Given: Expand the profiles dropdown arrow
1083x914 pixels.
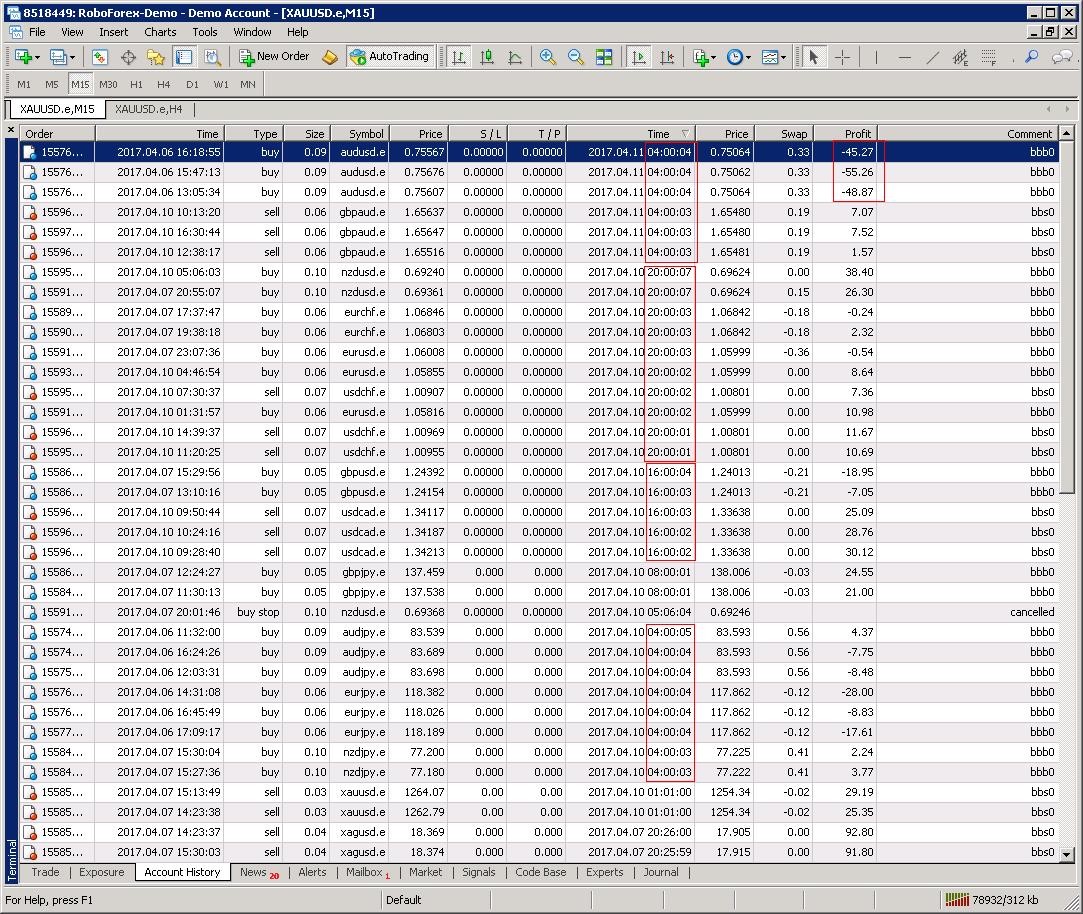Looking at the screenshot, I should (71, 57).
